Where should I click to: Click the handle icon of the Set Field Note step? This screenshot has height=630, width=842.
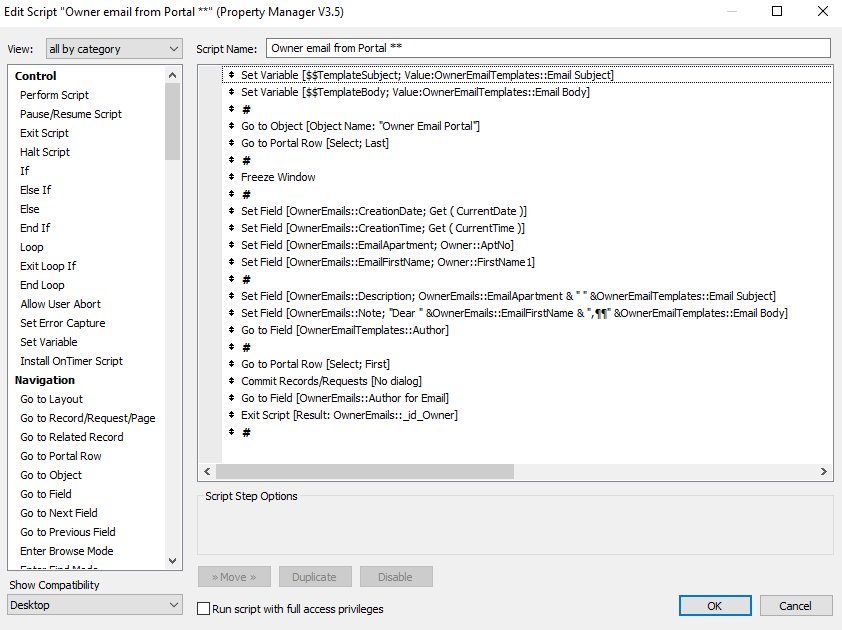[231, 313]
